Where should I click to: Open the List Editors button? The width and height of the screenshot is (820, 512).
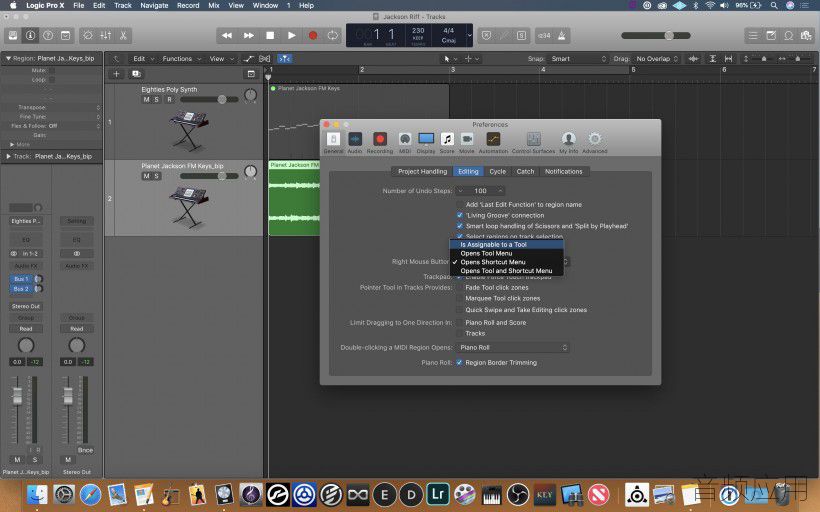point(753,36)
